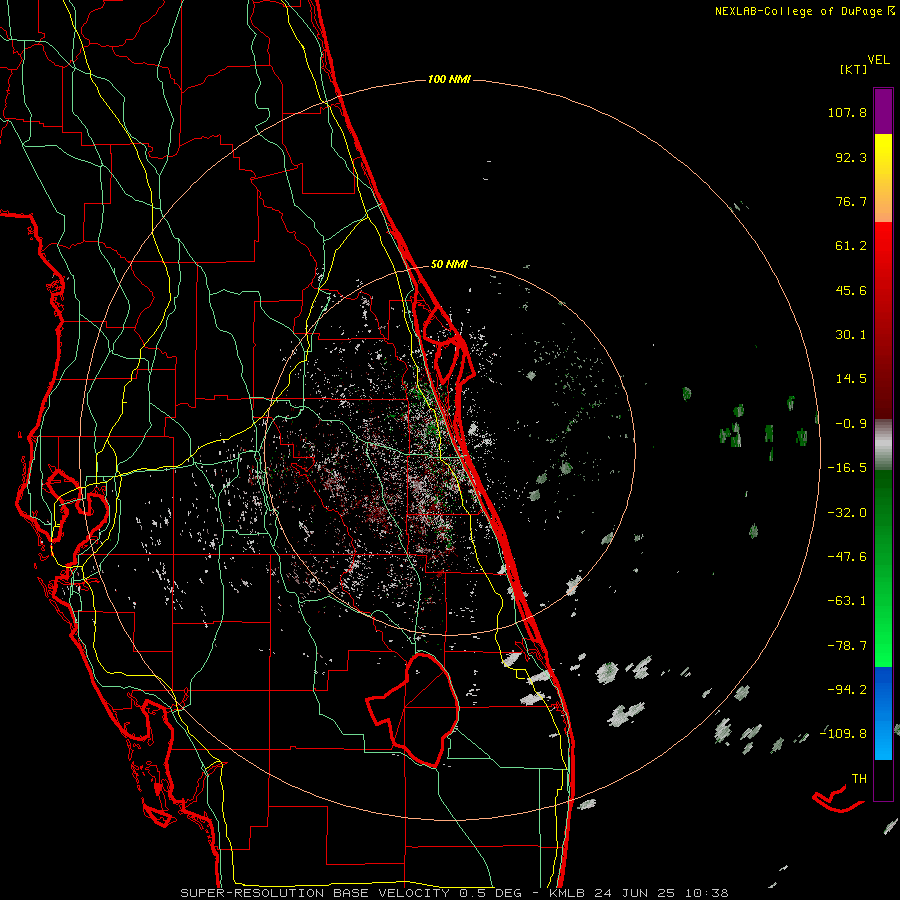
Task: Click the 50 NMI range ring label
Action: click(x=449, y=264)
